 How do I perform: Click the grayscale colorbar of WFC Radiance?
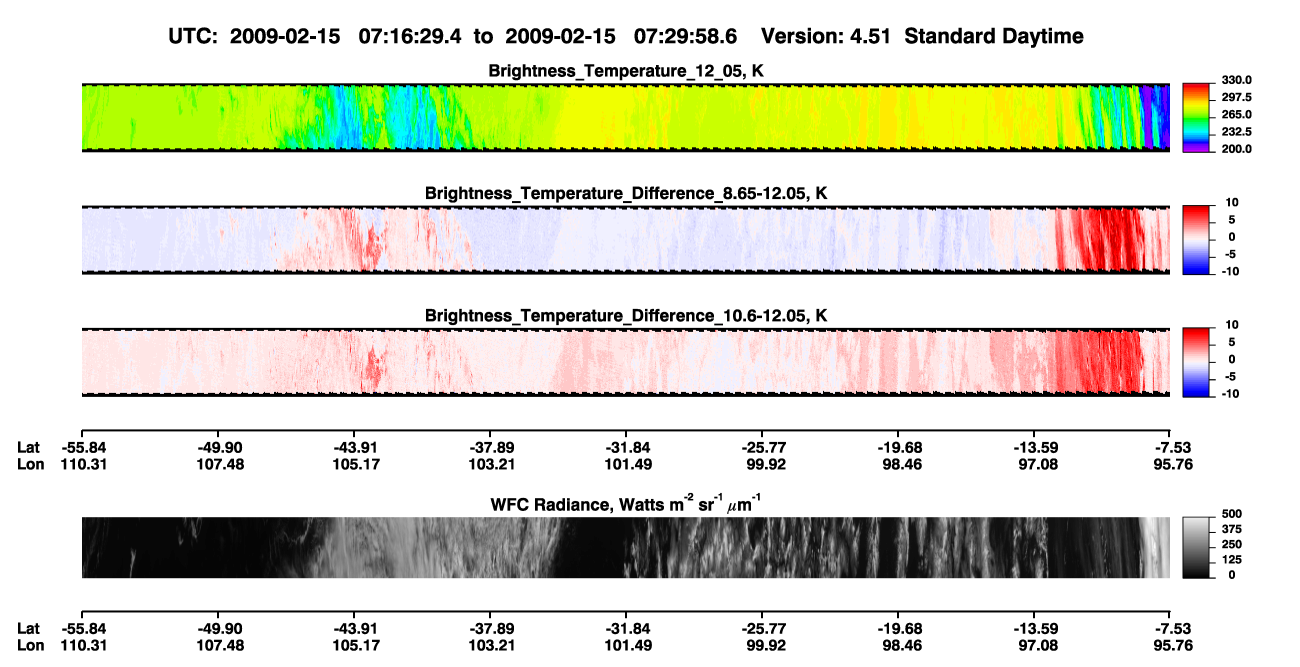pyautogui.click(x=1197, y=547)
